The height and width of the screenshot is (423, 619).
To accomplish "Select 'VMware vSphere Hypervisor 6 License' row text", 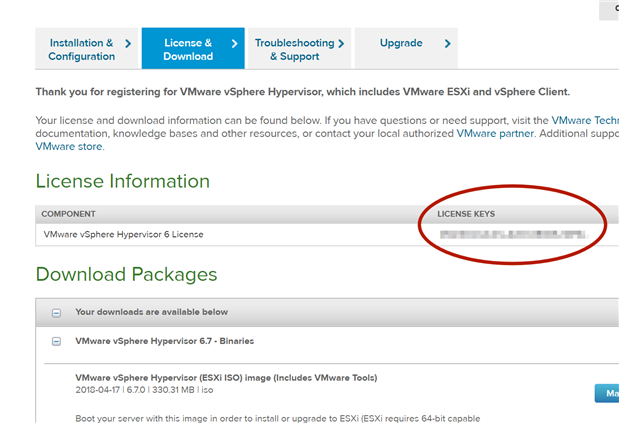I will coord(124,234).
